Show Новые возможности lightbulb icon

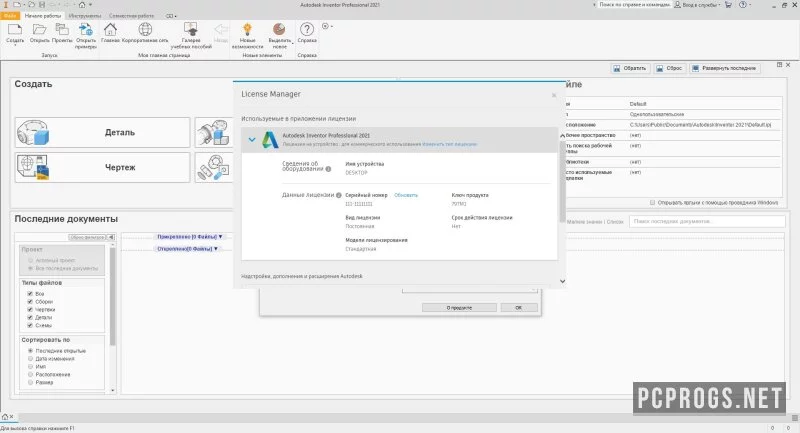[x=247, y=30]
